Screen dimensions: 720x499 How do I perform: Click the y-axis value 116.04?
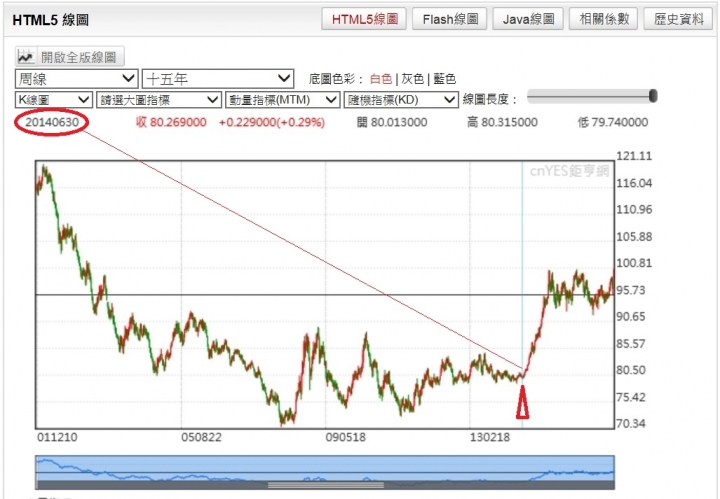(x=634, y=183)
